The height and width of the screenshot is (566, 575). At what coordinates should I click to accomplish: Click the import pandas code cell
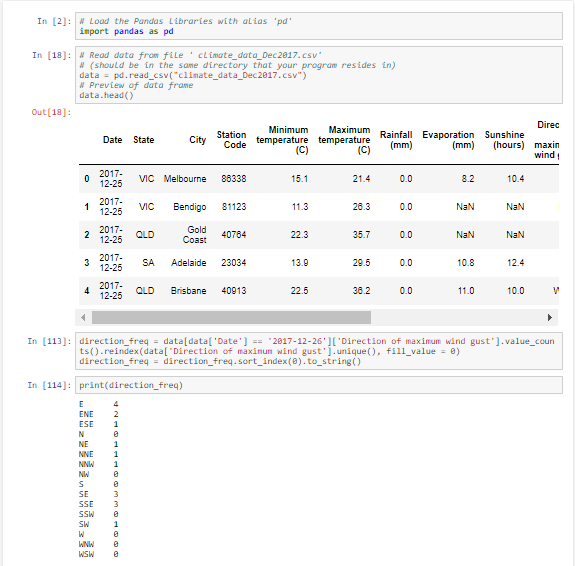(319, 26)
